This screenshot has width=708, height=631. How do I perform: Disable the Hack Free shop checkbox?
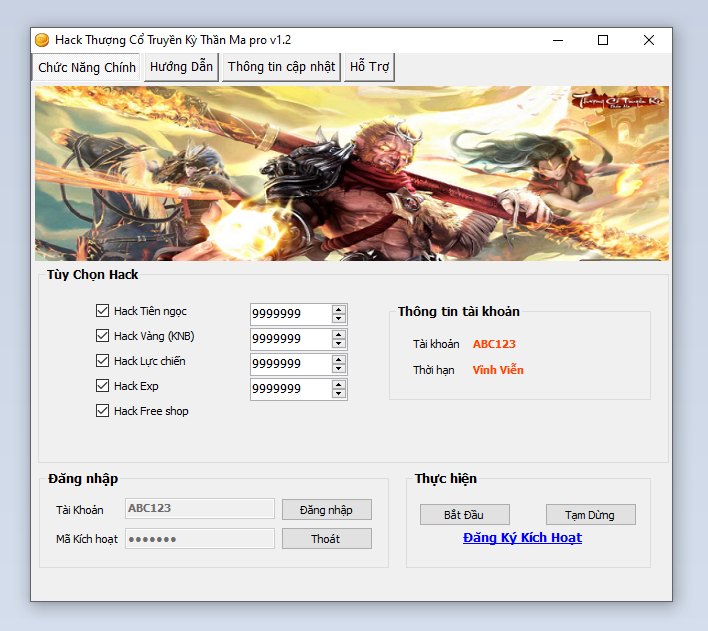click(102, 411)
